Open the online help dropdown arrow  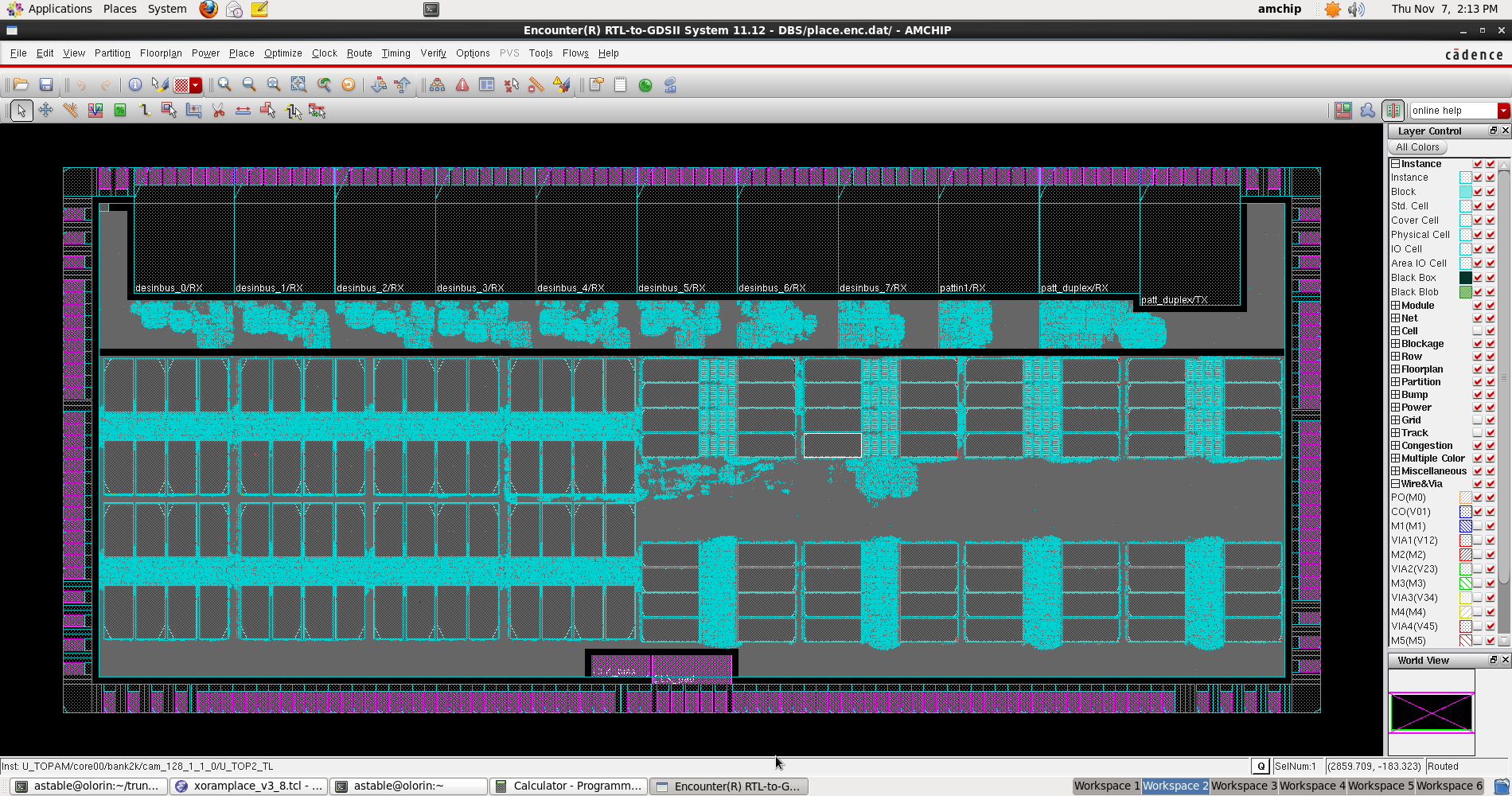tap(1503, 111)
